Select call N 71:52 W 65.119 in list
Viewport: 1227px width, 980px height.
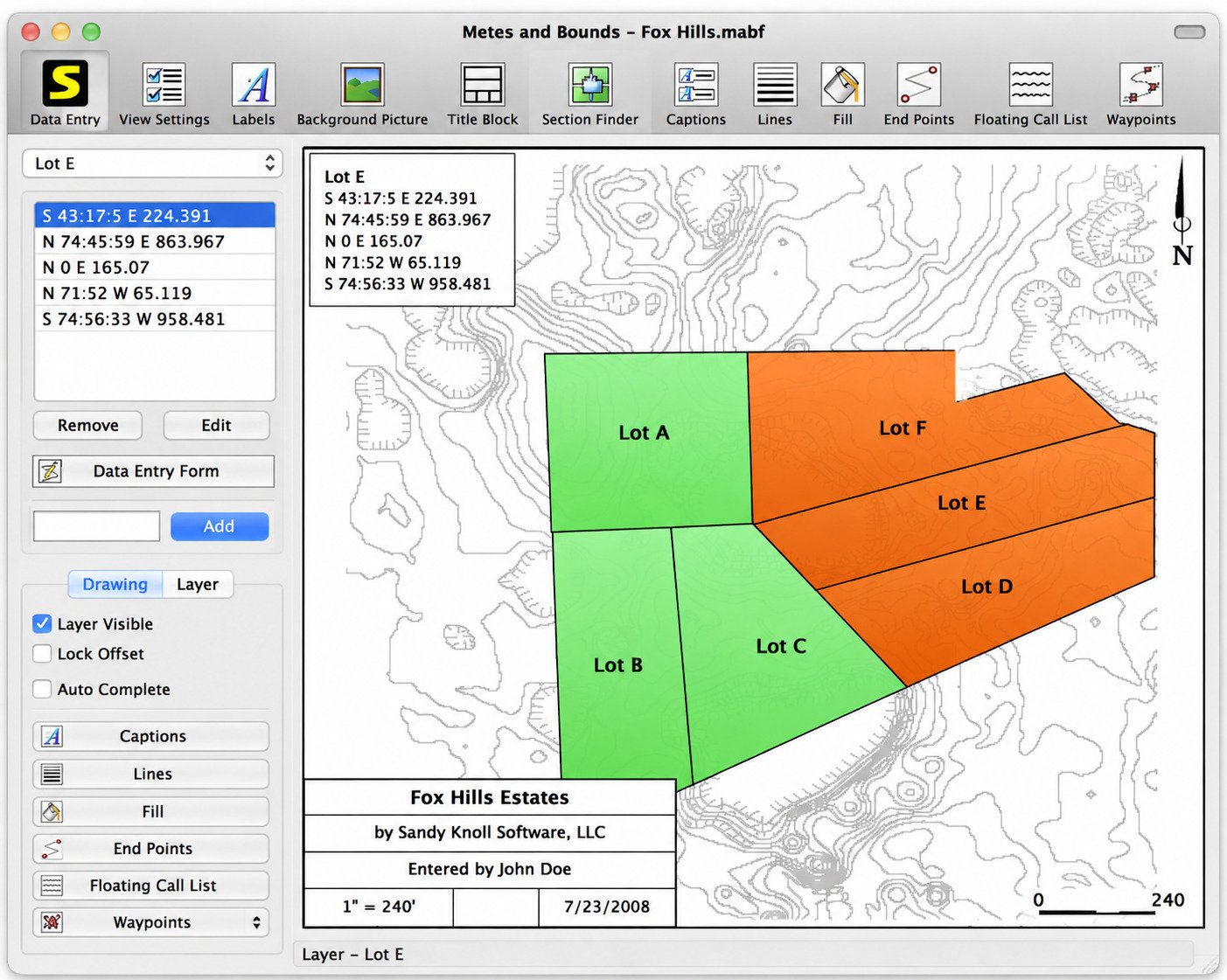tap(155, 293)
